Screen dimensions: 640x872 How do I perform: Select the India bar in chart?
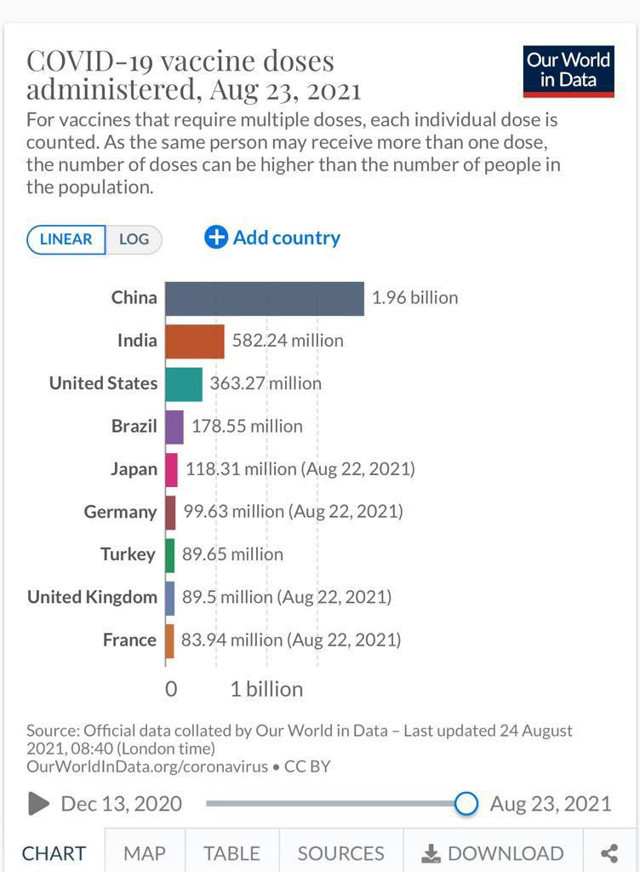coord(195,341)
